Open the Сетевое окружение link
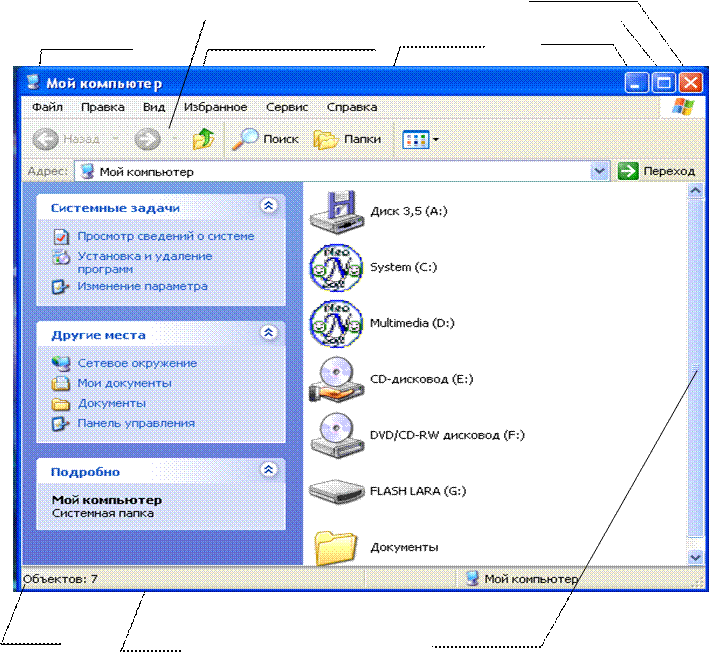Viewport: 709px width, 652px height. [137, 363]
